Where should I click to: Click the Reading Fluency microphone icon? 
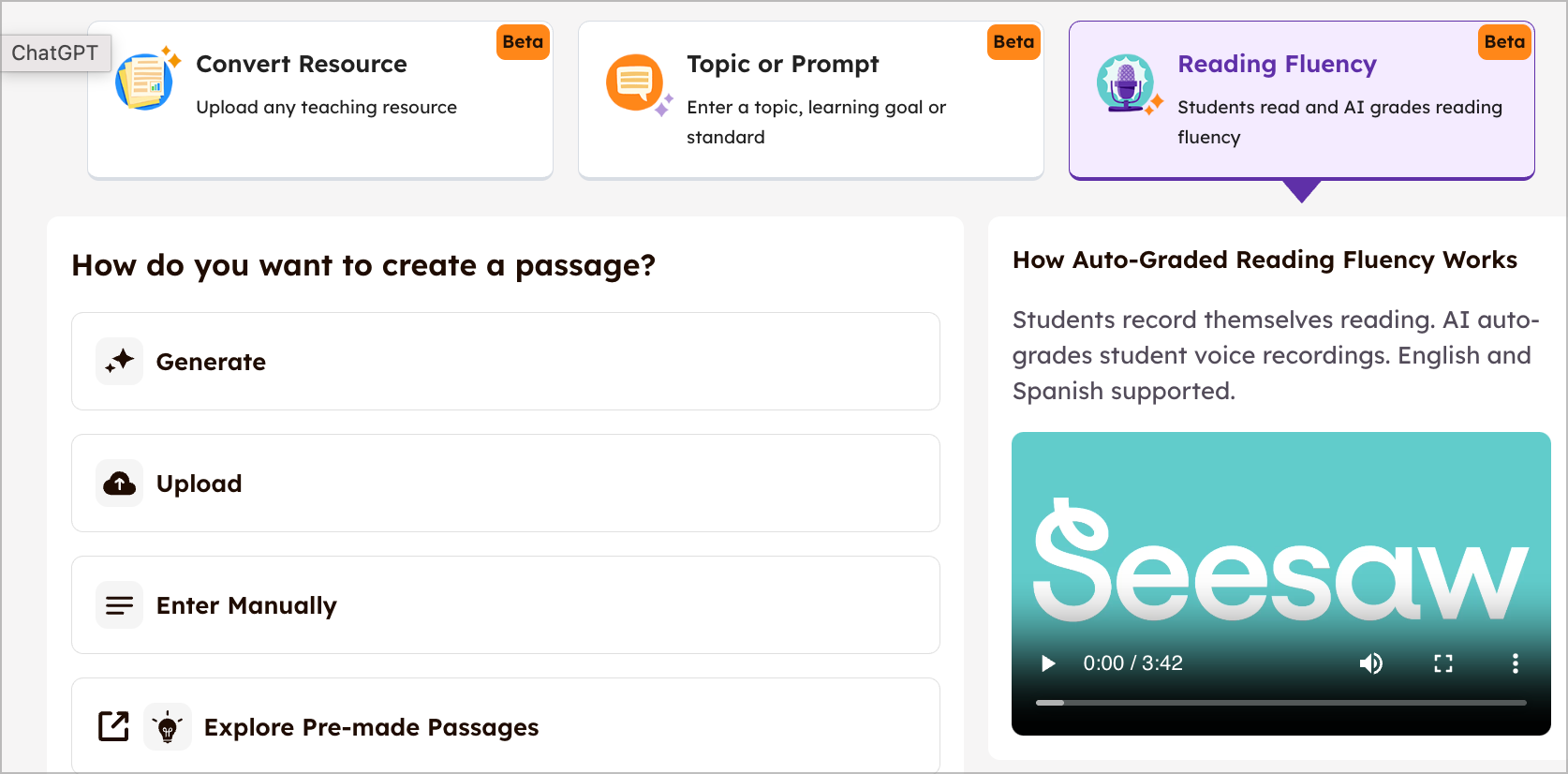[1127, 83]
